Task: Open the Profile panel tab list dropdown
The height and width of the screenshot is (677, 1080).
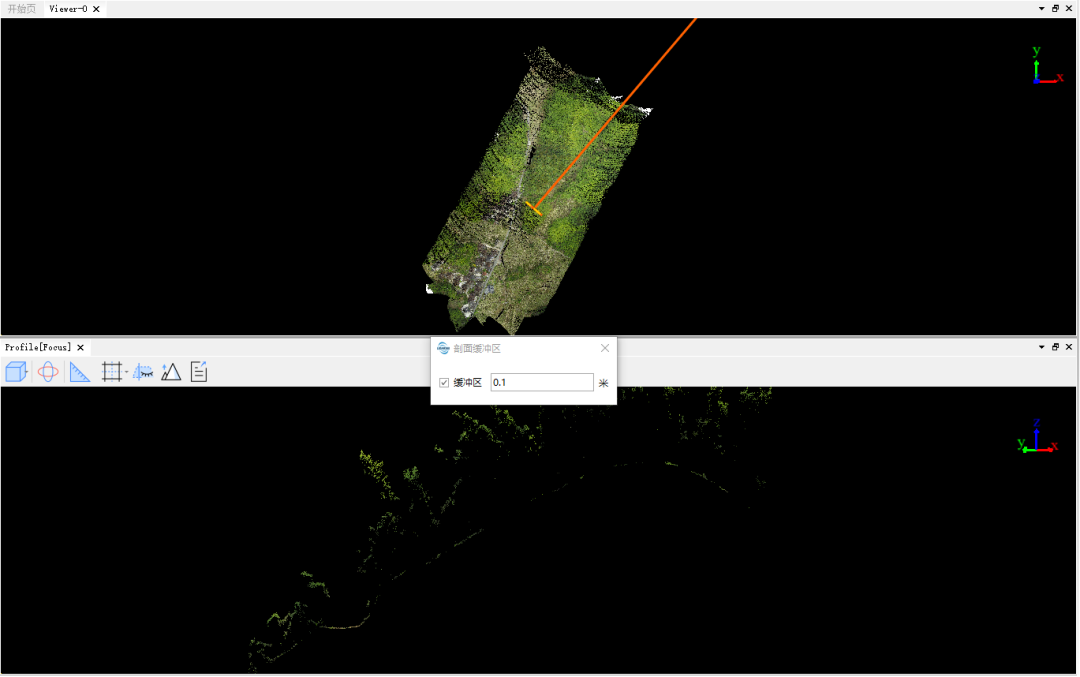Action: pos(1041,347)
